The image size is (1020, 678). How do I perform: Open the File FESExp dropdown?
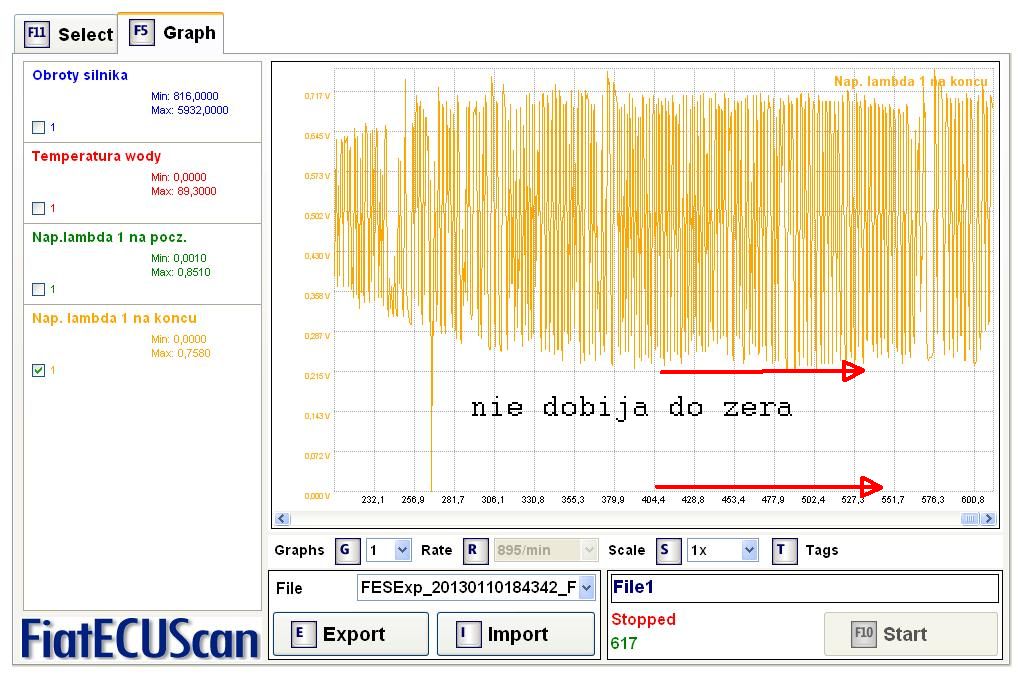pyautogui.click(x=476, y=588)
